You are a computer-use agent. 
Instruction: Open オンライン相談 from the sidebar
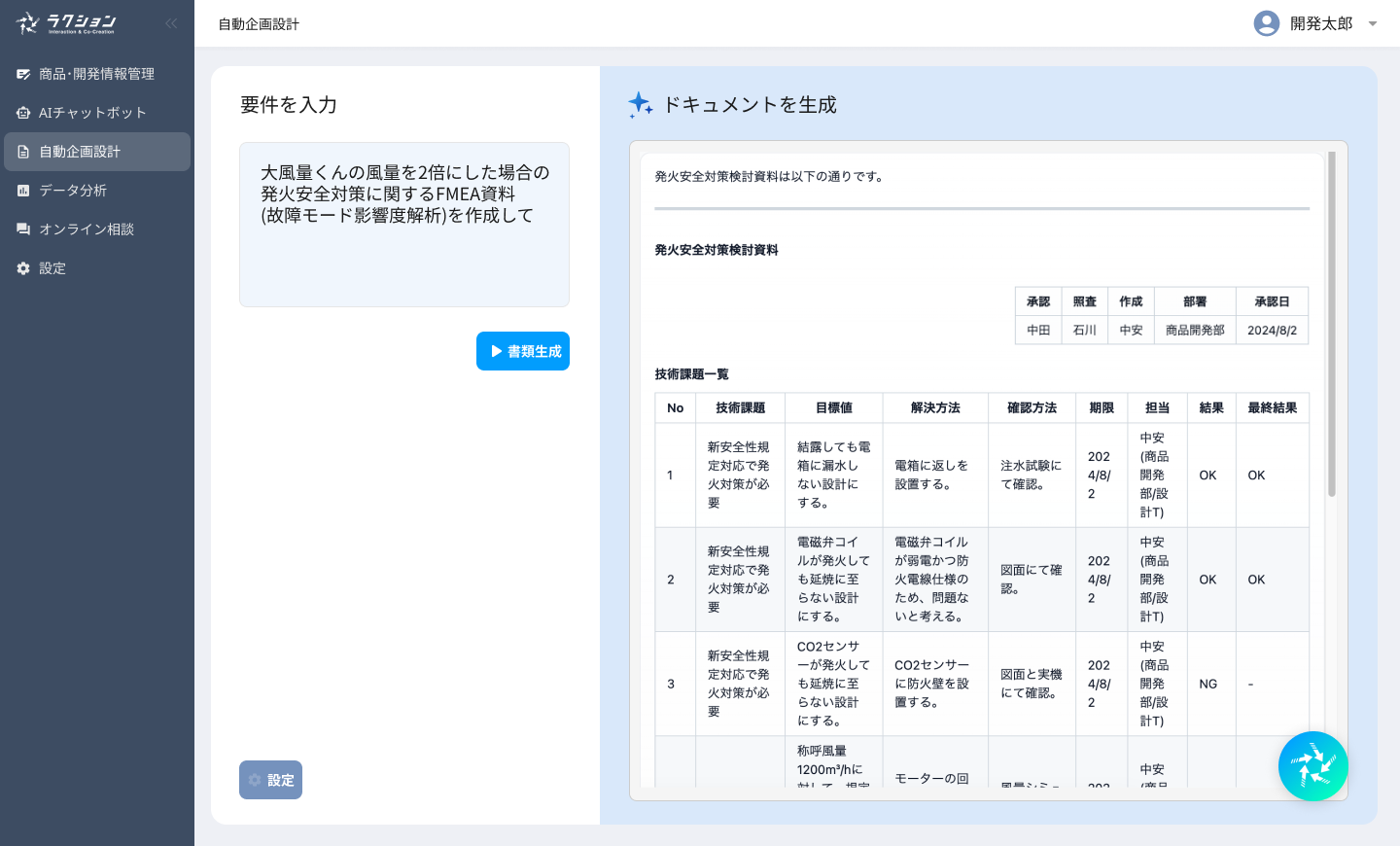87,229
